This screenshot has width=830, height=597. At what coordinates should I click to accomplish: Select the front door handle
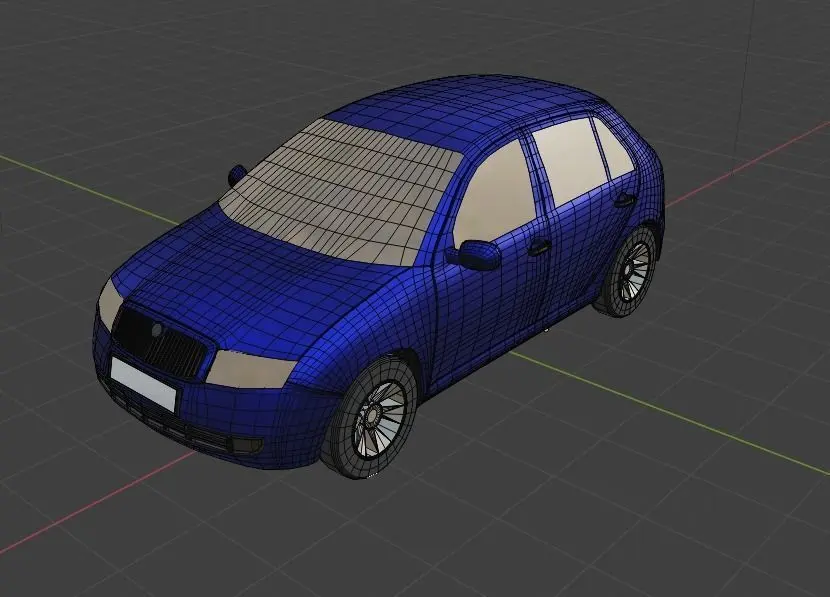click(x=540, y=247)
